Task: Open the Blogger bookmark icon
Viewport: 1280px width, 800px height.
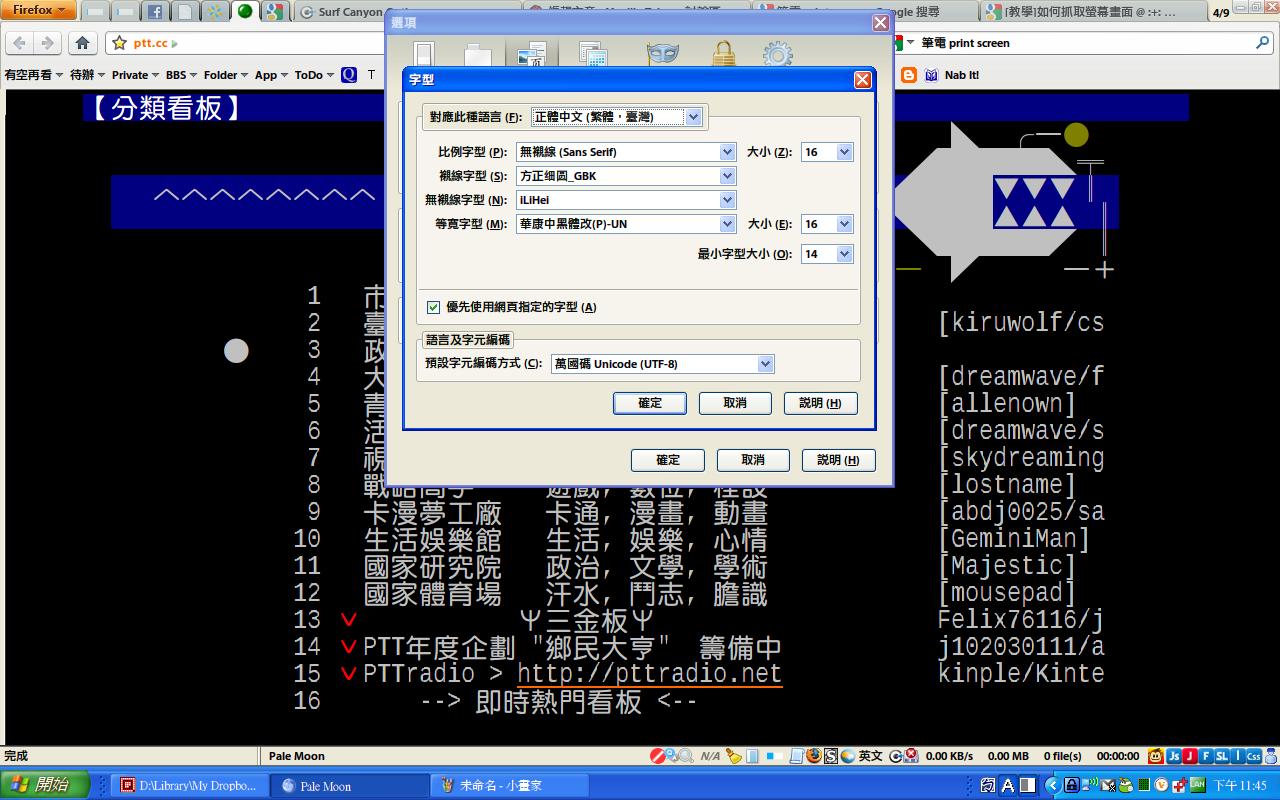Action: pos(908,75)
